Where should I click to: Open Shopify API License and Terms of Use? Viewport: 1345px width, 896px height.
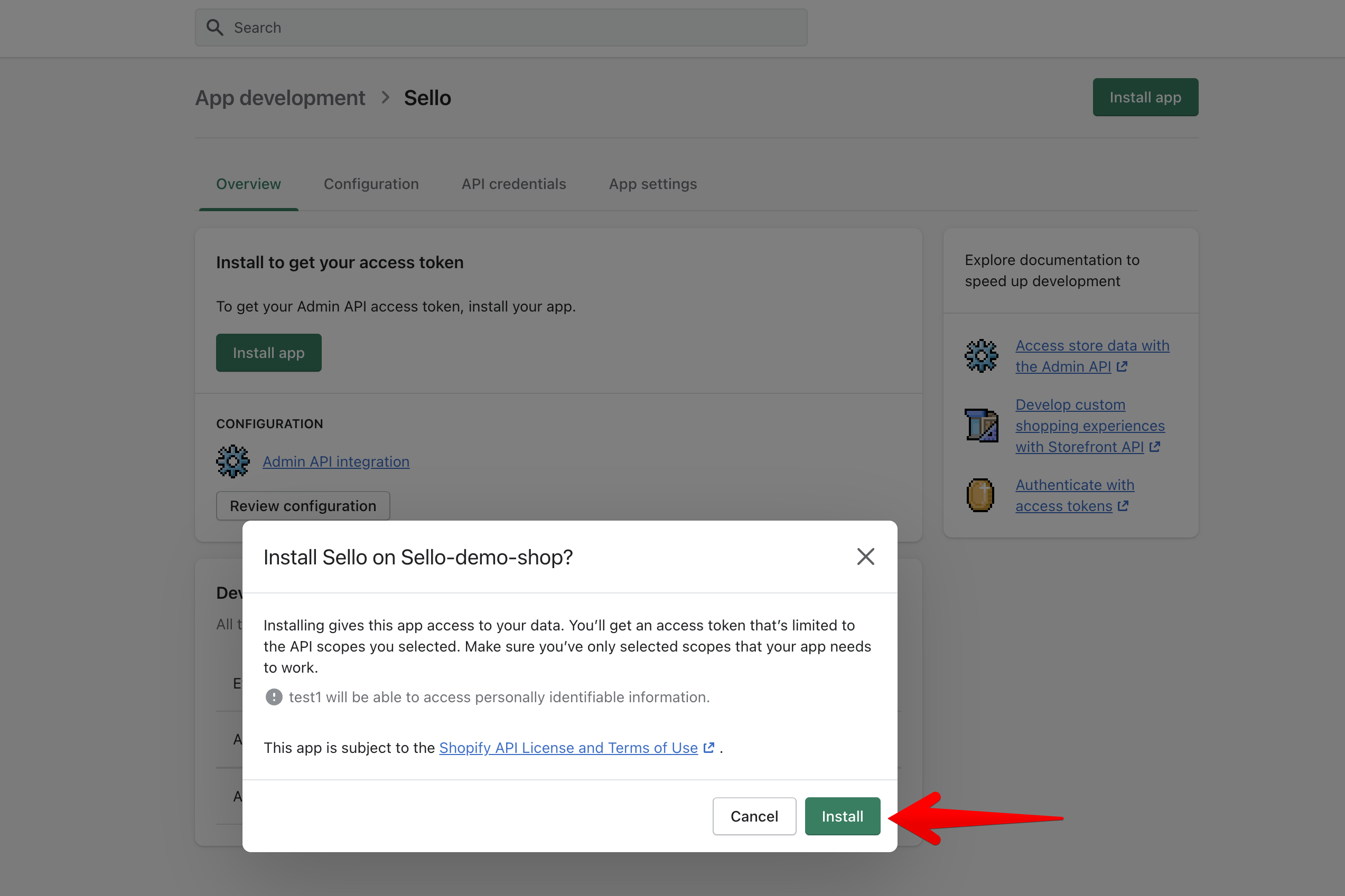(568, 748)
